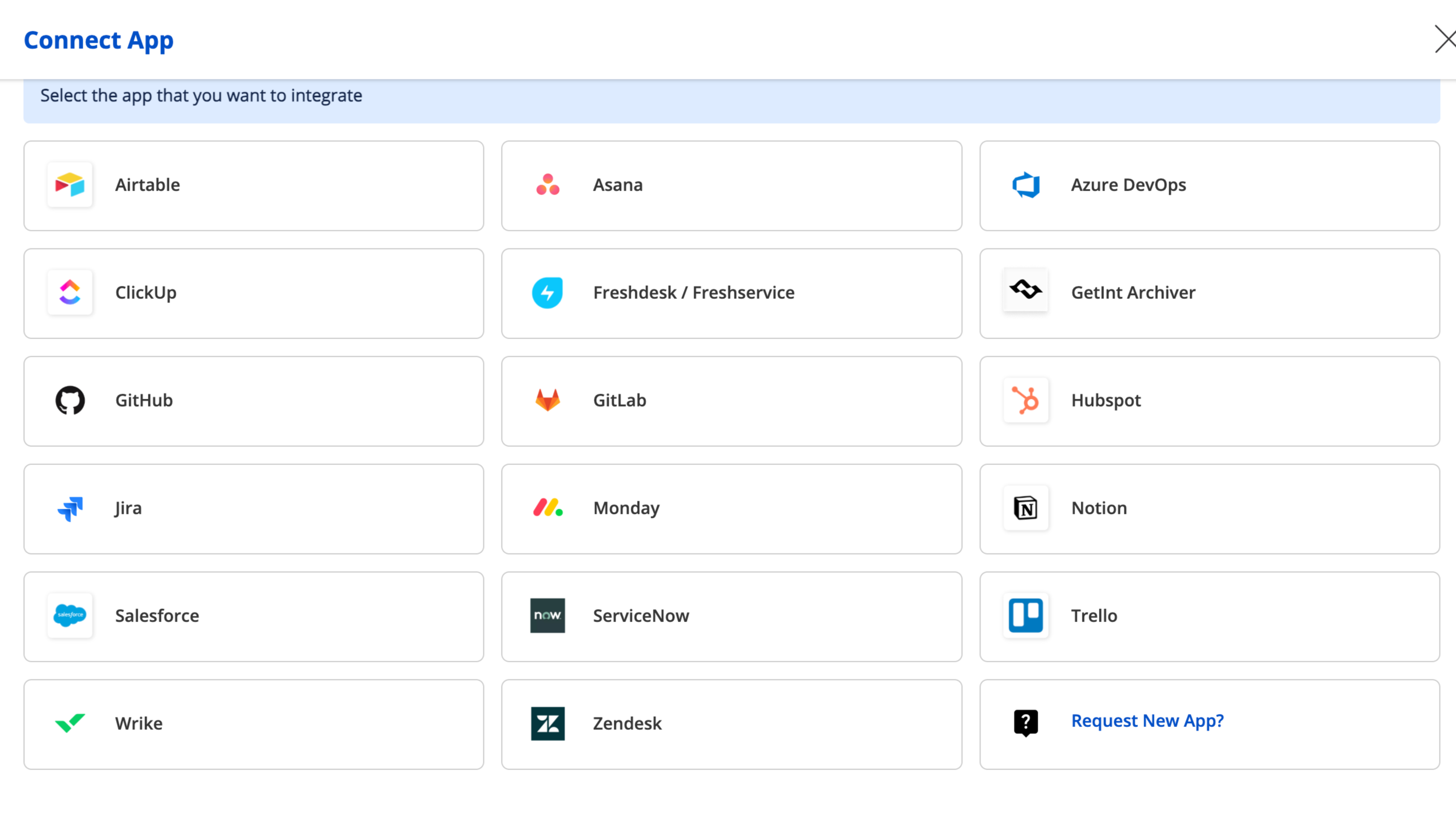This screenshot has width=1456, height=829.
Task: Click the question mark request icon
Action: click(1025, 722)
